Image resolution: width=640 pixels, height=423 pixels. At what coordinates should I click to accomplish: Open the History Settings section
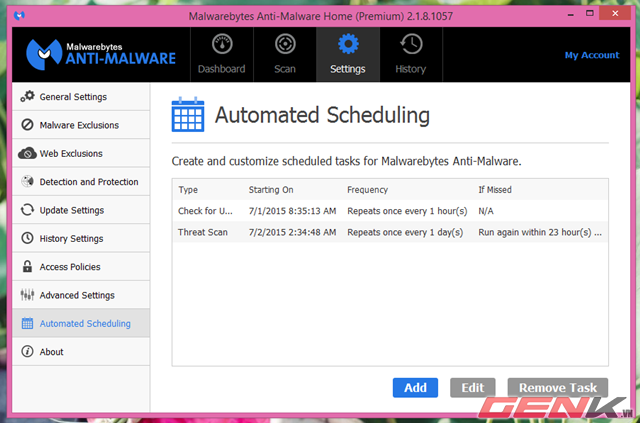(81, 238)
